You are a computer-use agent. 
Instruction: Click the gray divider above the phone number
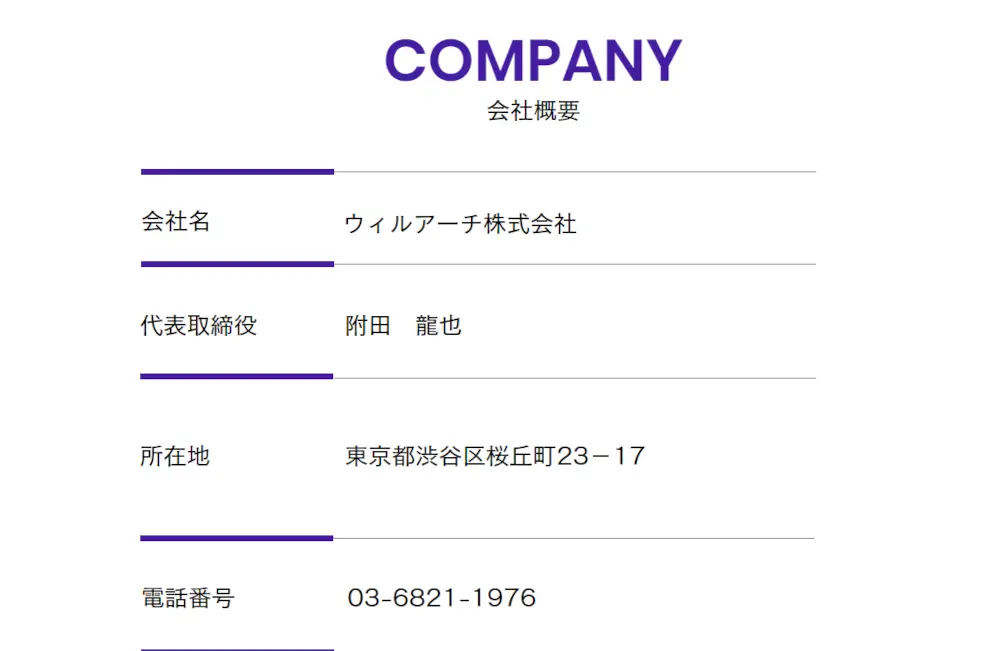click(x=575, y=538)
